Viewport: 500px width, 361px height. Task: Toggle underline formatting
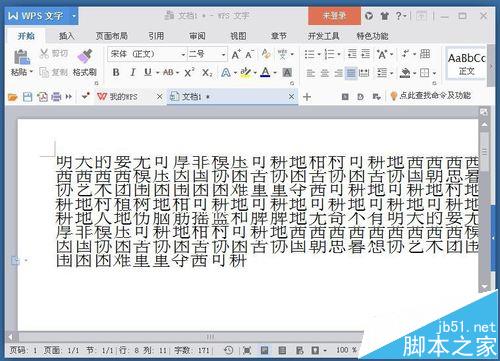(148, 72)
